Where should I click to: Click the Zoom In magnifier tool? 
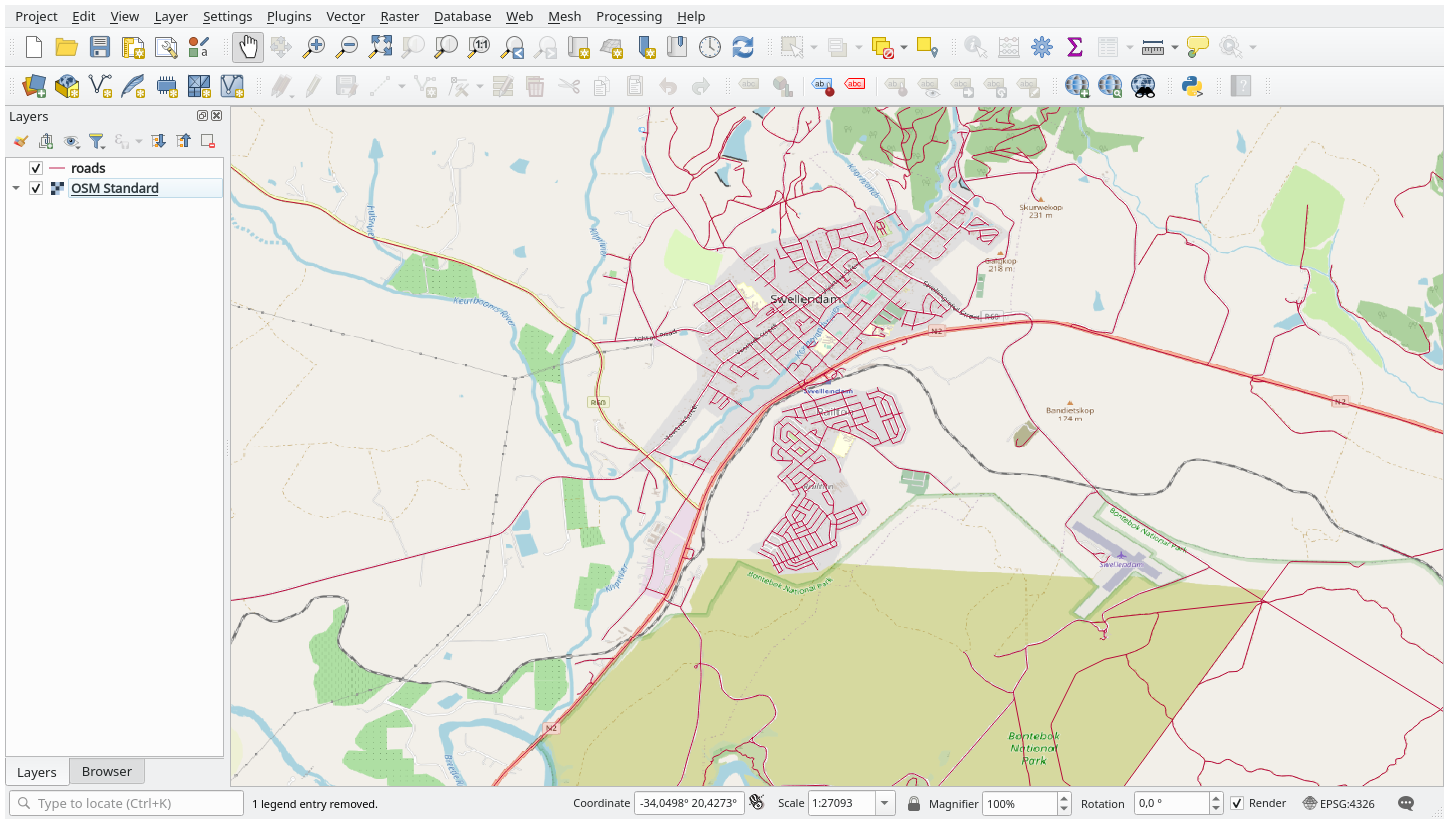tap(314, 47)
